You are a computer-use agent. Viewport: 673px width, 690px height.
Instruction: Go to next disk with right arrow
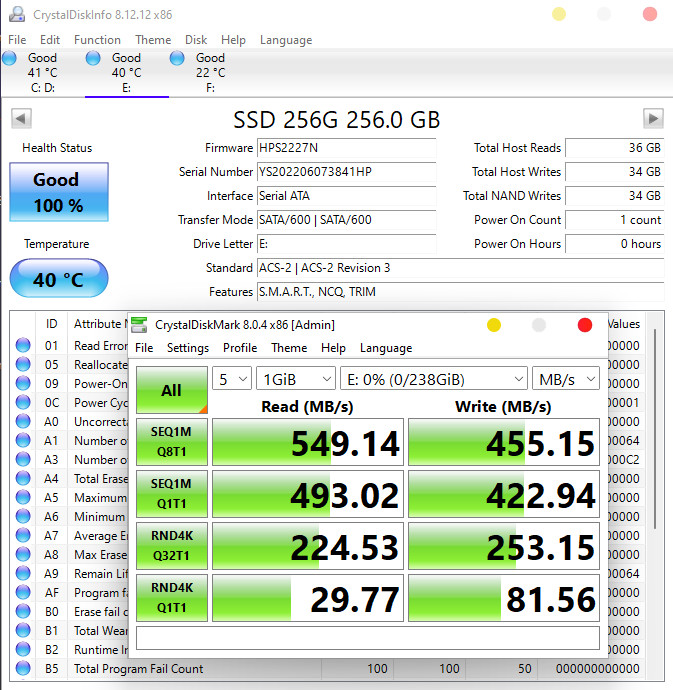tap(653, 118)
